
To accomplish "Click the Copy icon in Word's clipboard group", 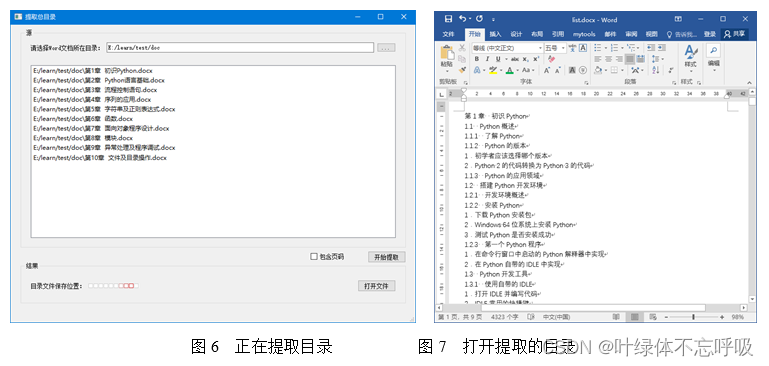I will [x=462, y=59].
